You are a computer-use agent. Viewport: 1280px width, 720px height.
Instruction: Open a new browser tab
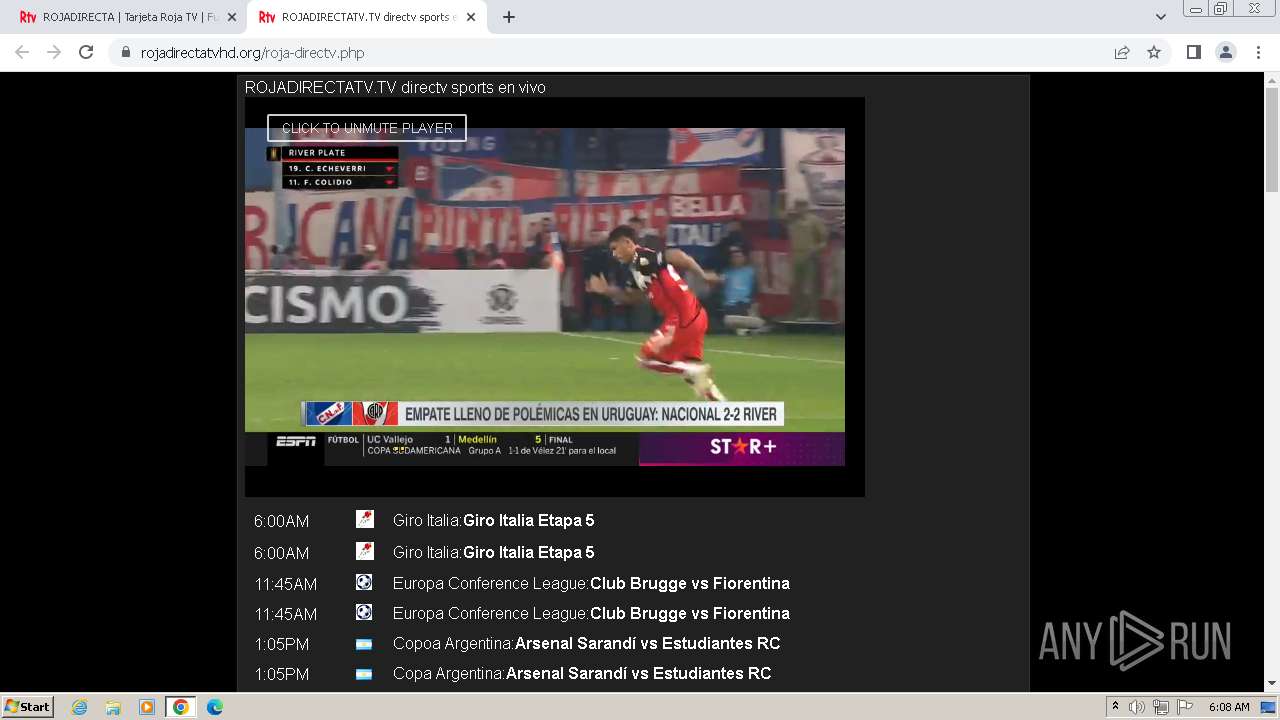[509, 17]
